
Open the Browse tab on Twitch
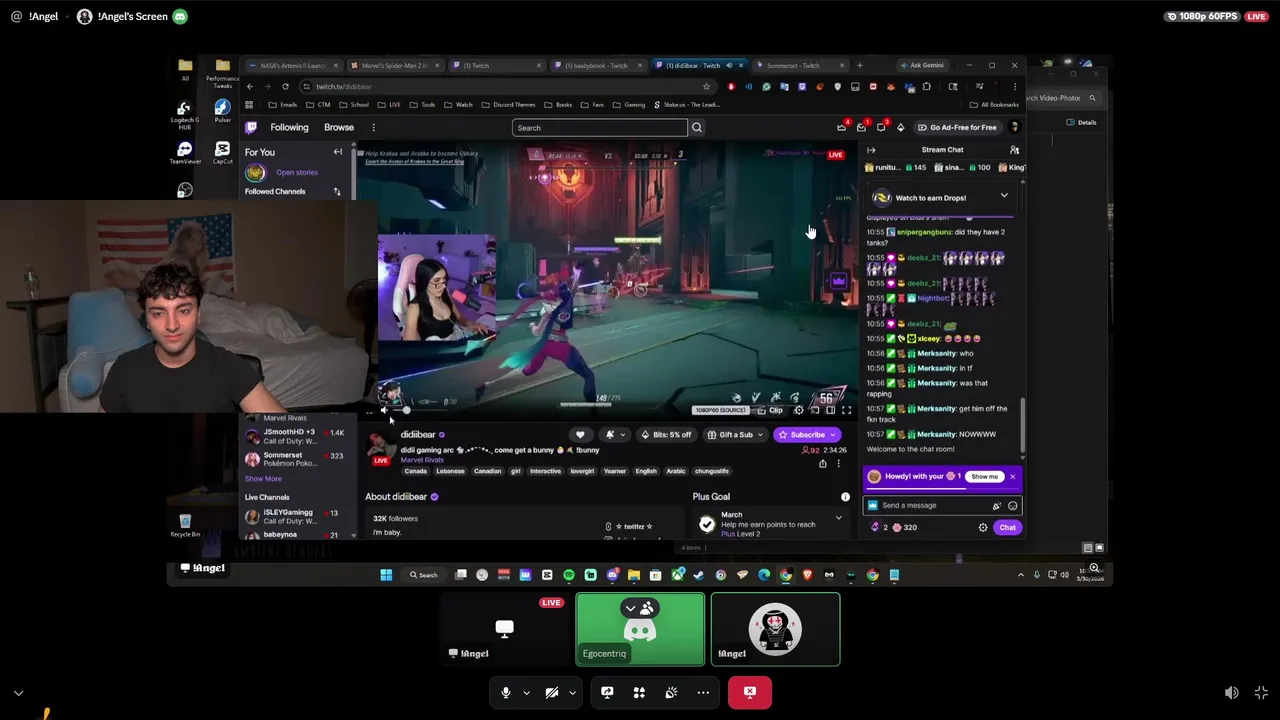click(339, 127)
